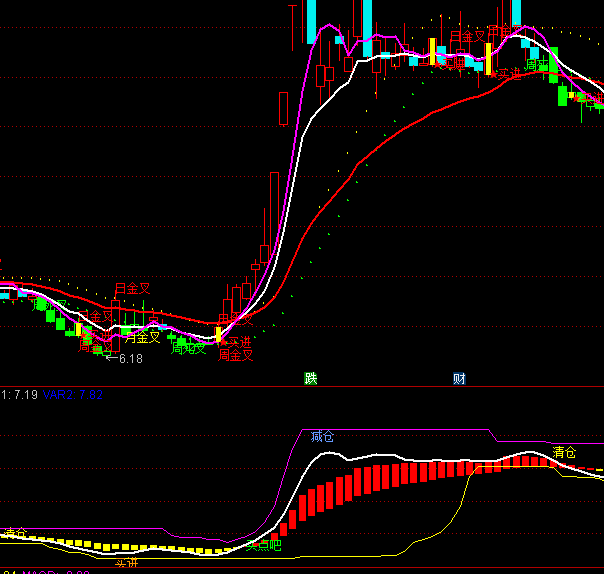This screenshot has width=604, height=574.
Task: Click the blue 财 marker icon
Action: point(459,378)
